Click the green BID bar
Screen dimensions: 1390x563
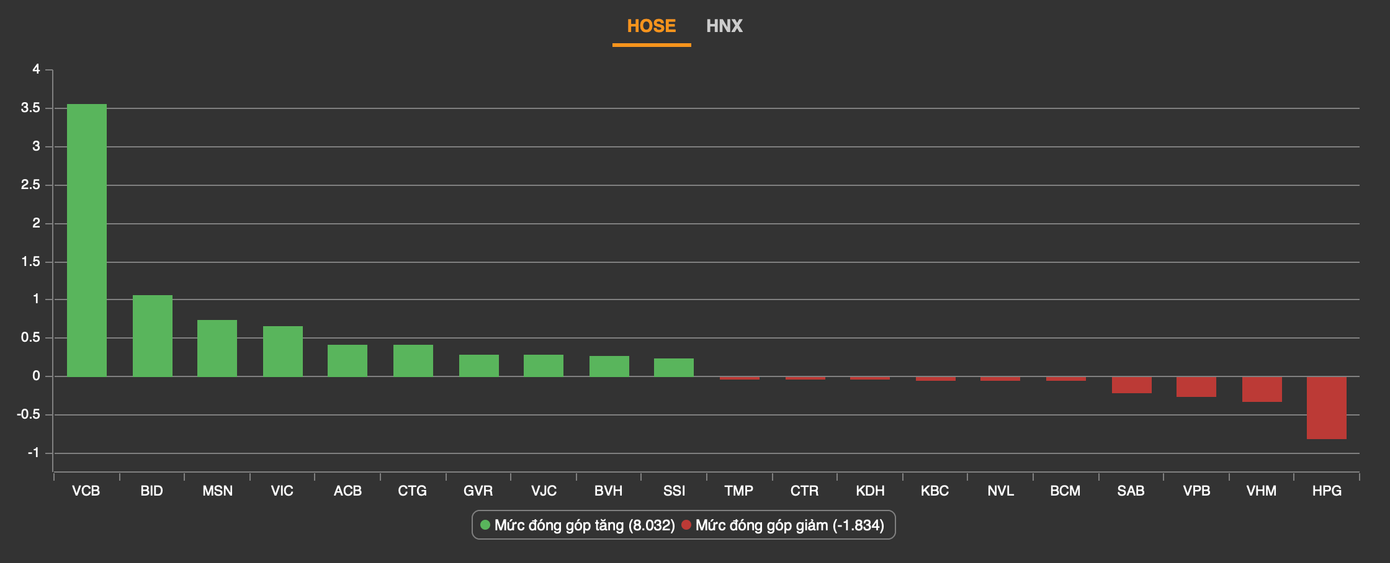click(152, 336)
